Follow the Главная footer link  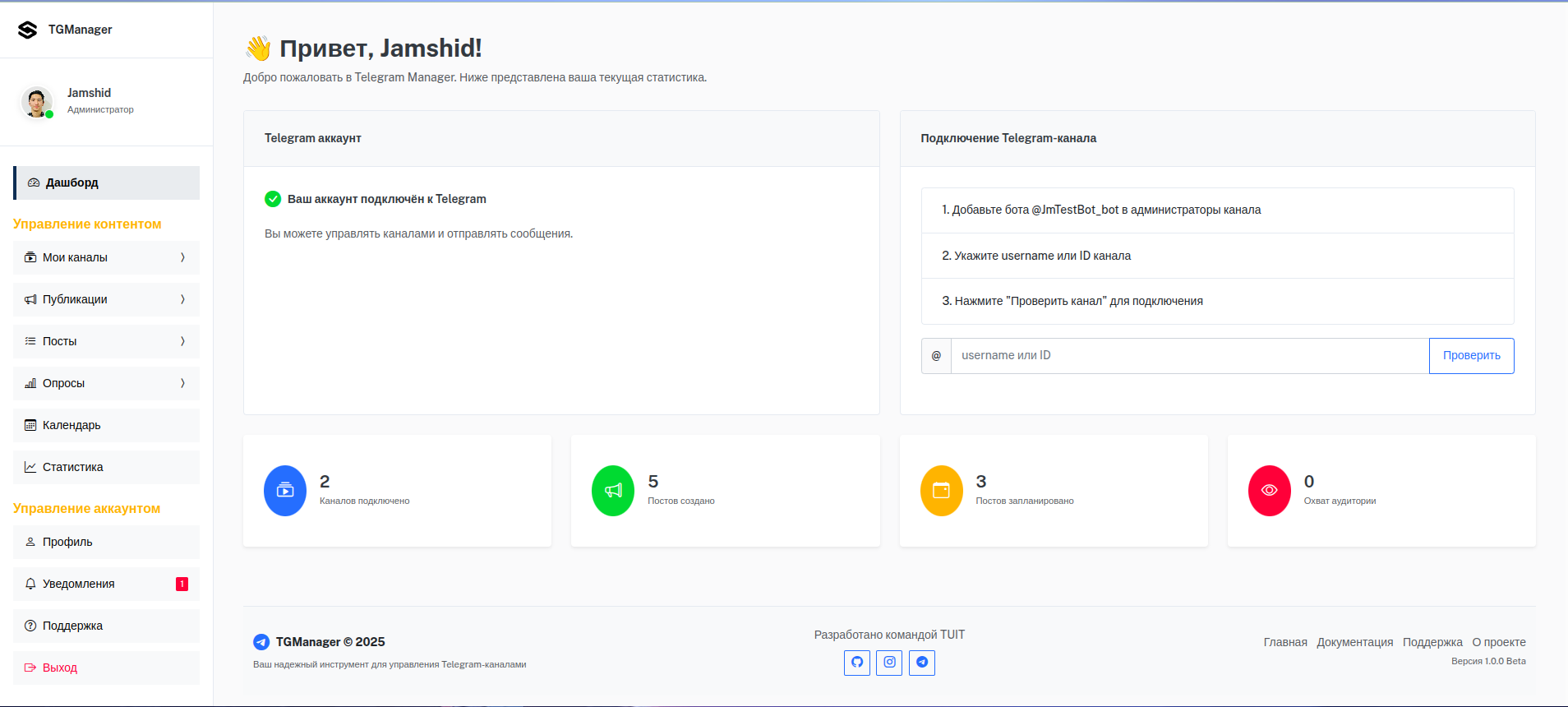coord(1285,642)
